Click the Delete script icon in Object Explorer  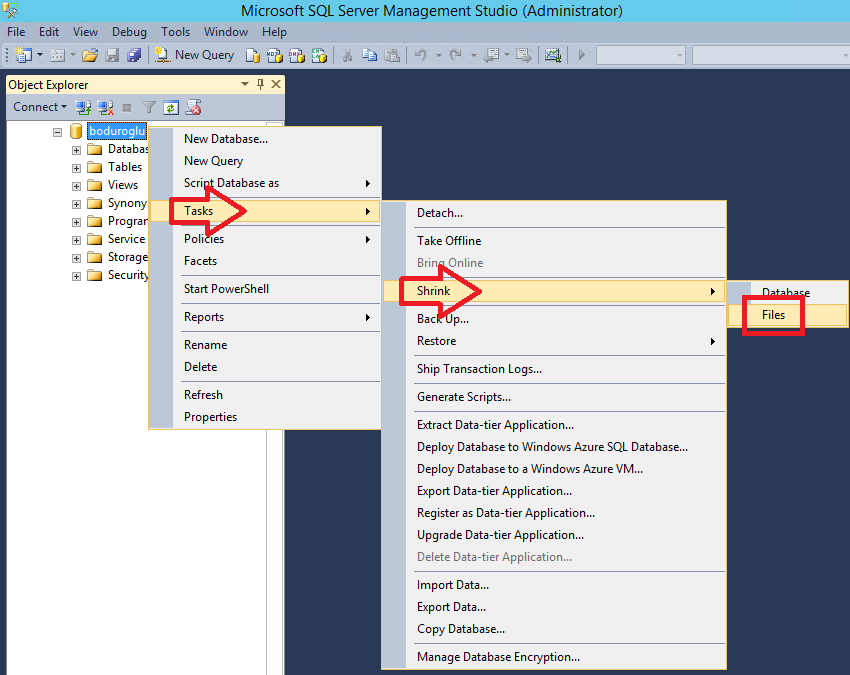(x=194, y=107)
